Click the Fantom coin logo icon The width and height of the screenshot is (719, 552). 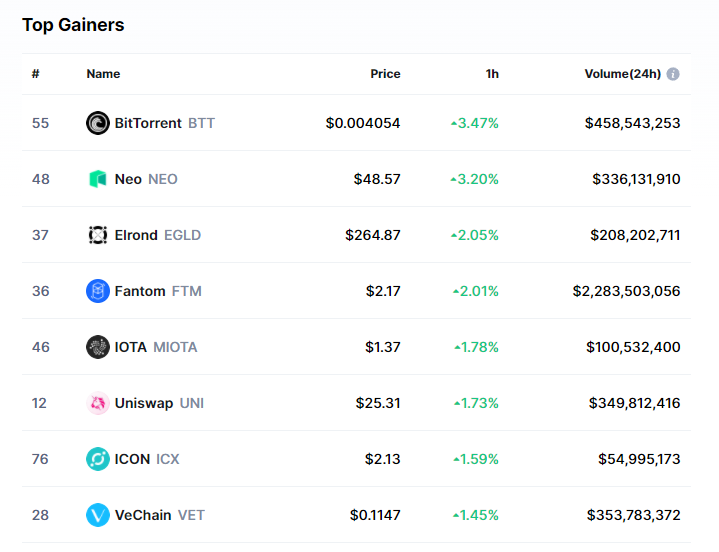coord(97,291)
